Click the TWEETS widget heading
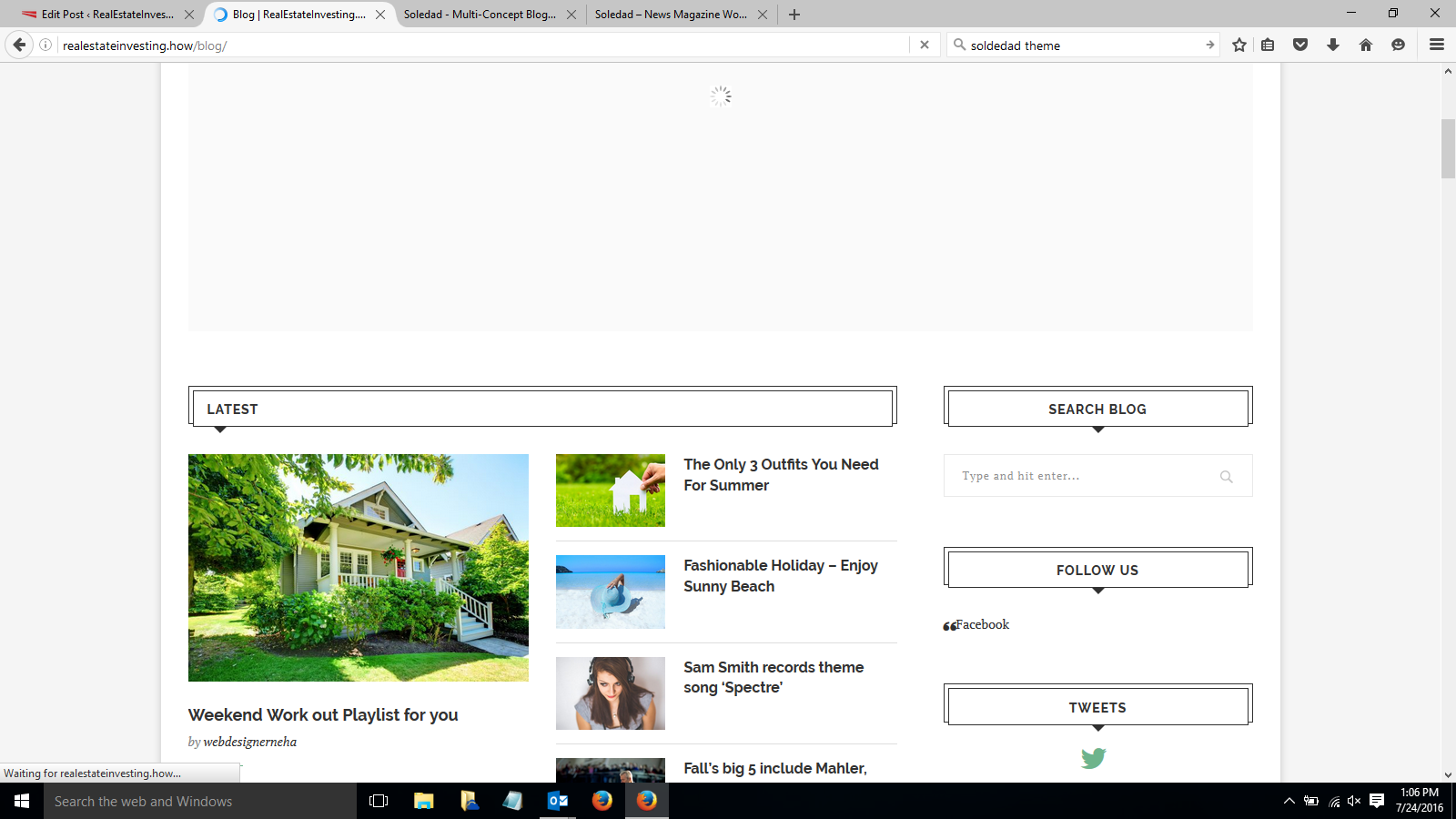1456x819 pixels. pyautogui.click(x=1097, y=708)
